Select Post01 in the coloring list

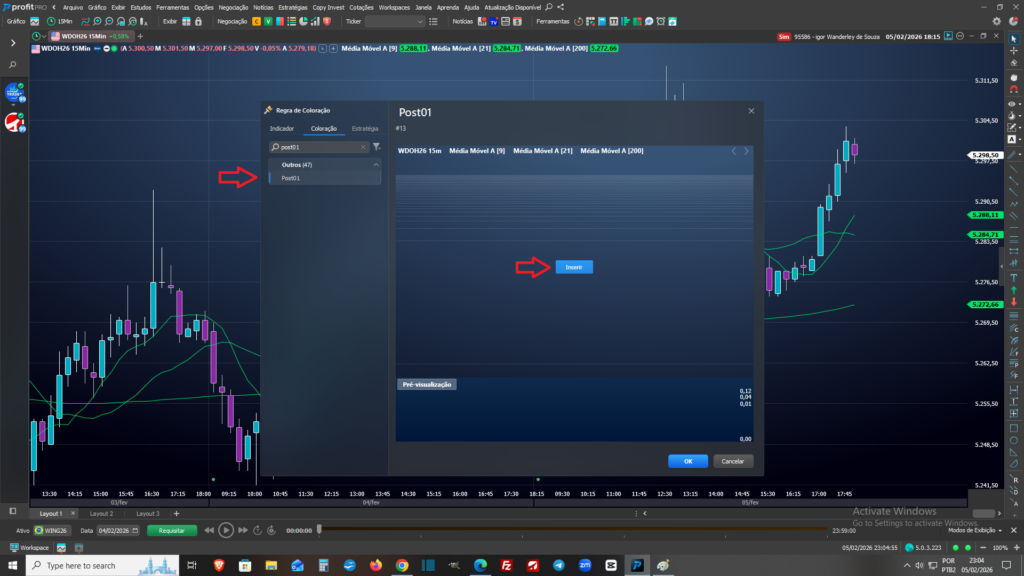pos(291,178)
